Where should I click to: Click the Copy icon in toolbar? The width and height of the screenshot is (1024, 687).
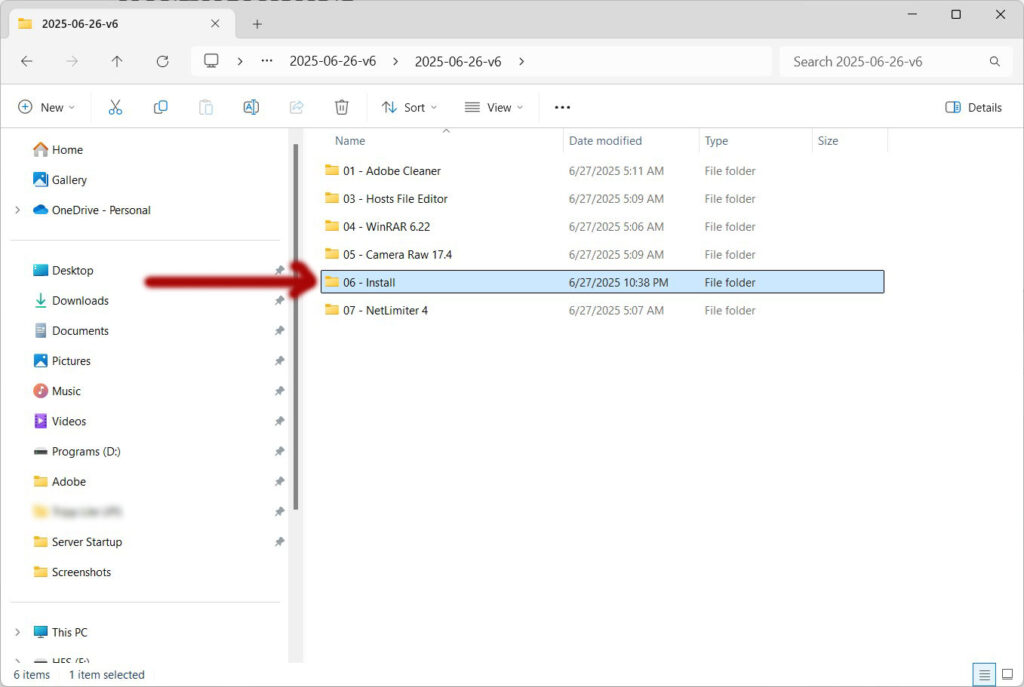[160, 107]
